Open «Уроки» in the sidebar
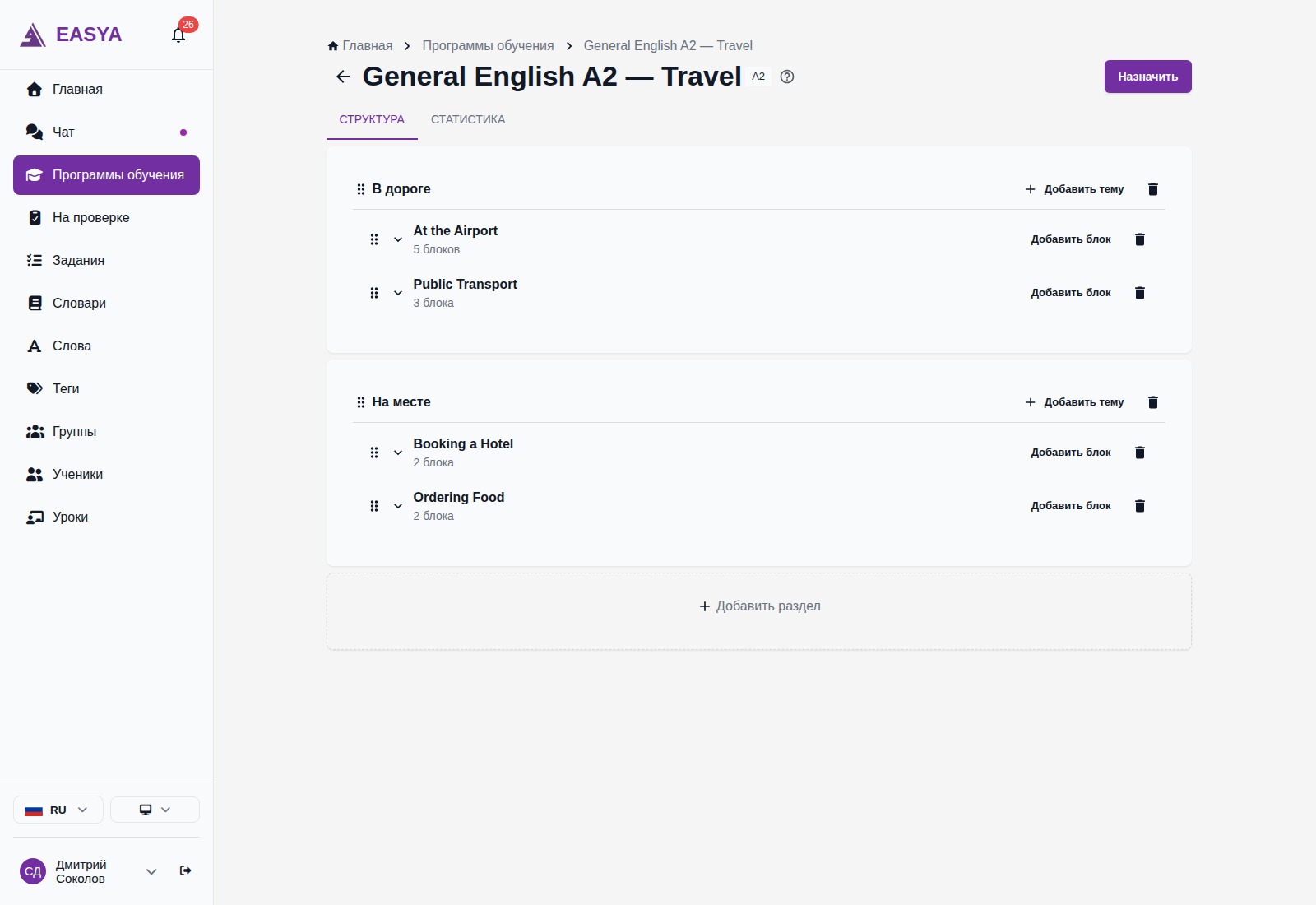Viewport: 1316px width, 905px height. point(107,517)
